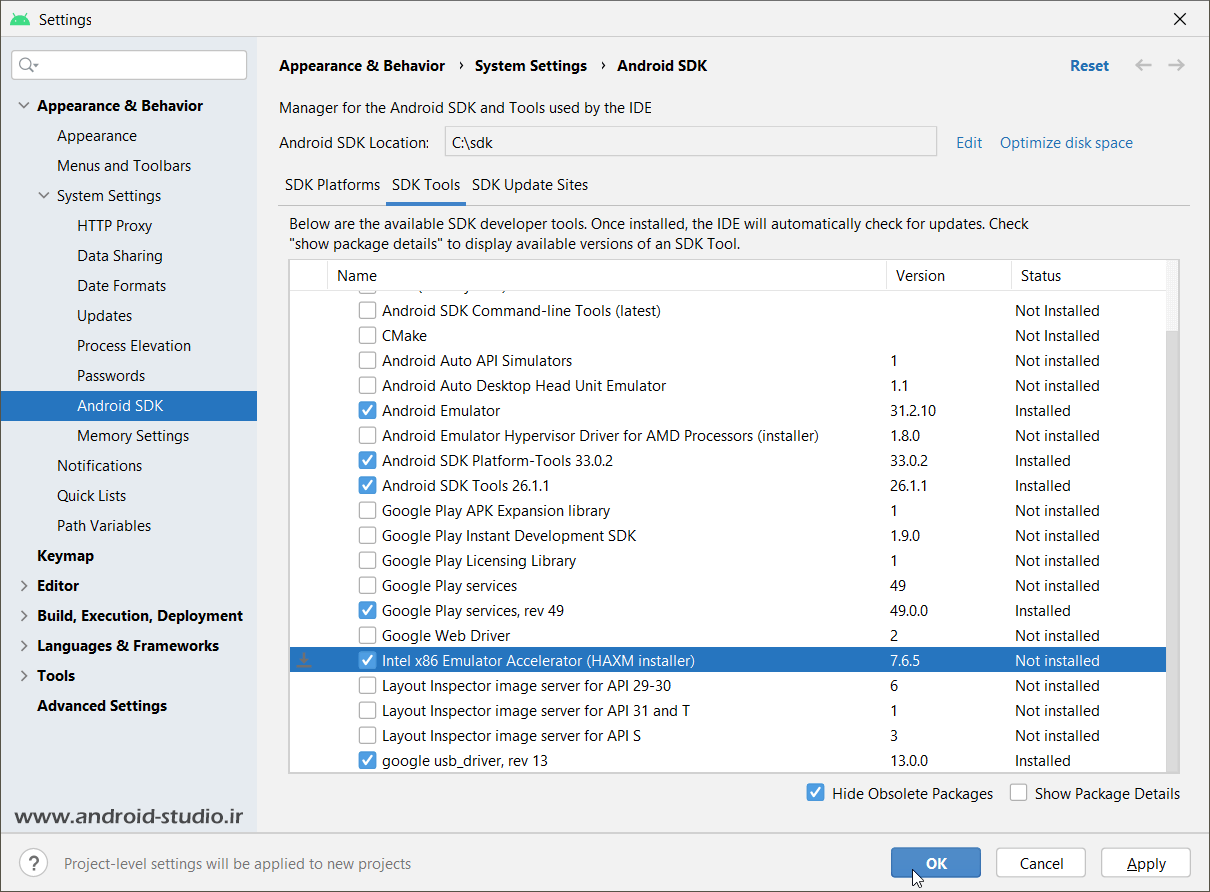Enable Show Package Details checkbox

tap(1018, 793)
